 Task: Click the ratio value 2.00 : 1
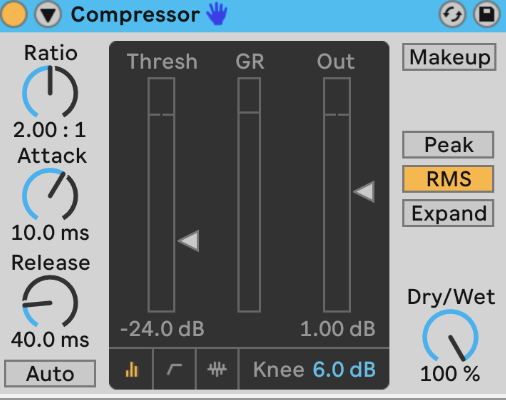coord(49,130)
